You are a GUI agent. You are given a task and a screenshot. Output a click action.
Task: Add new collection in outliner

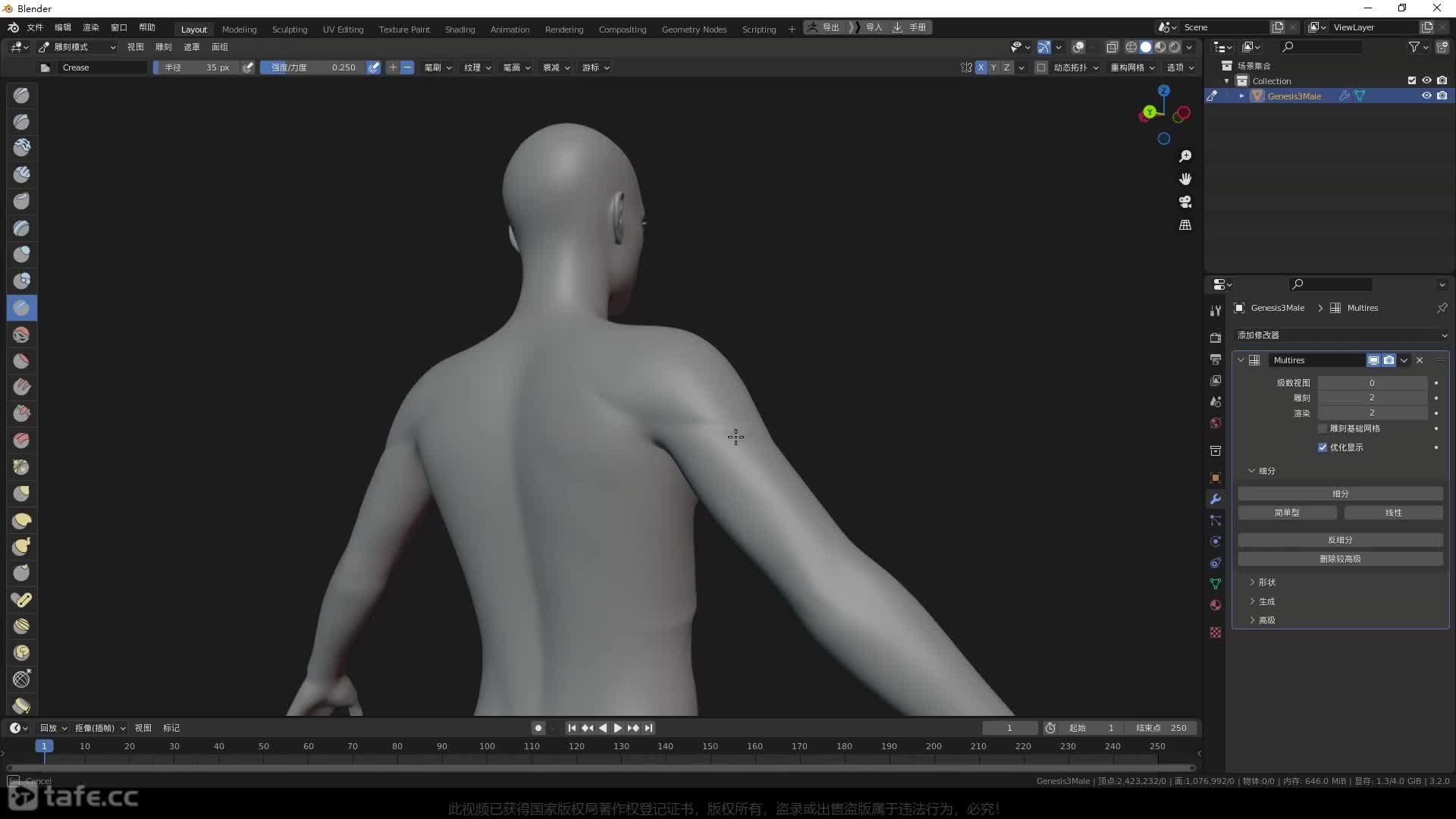tap(1442, 47)
